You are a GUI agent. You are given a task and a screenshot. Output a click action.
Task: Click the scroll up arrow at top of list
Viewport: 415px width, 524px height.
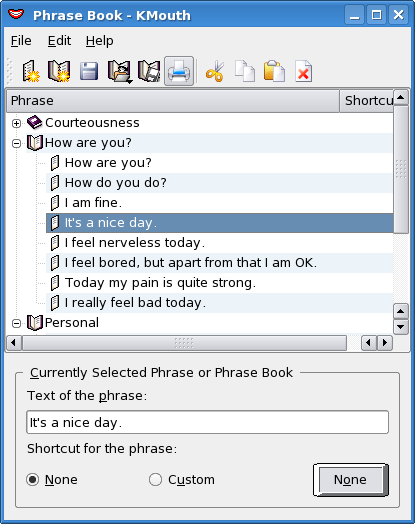tap(401, 97)
